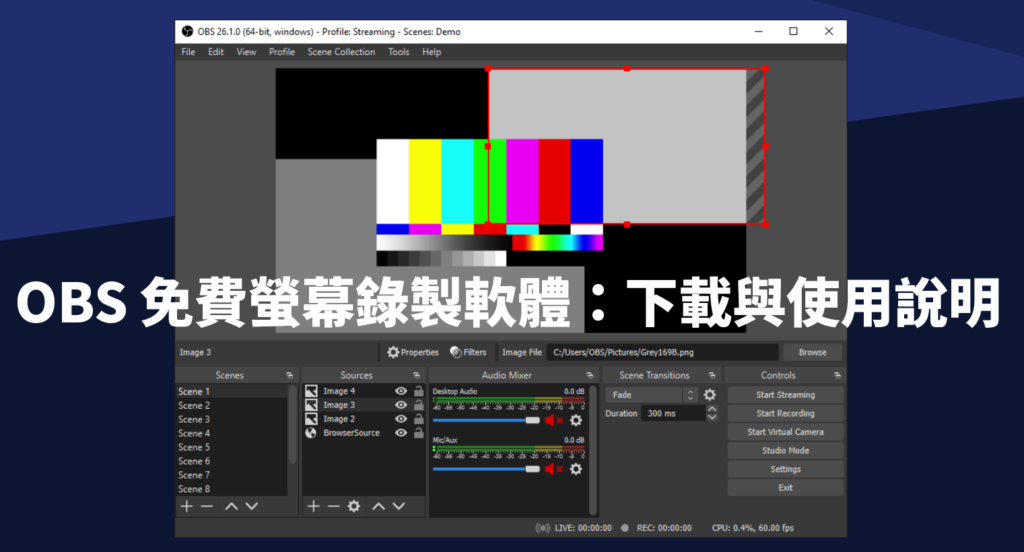Pop out the Scene Transitions dock

[712, 376]
